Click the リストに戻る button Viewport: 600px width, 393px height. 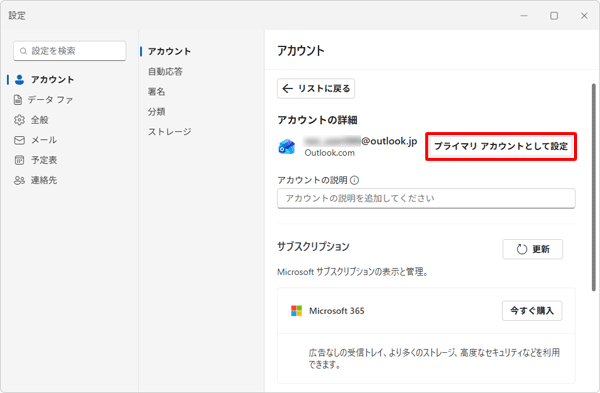(316, 89)
